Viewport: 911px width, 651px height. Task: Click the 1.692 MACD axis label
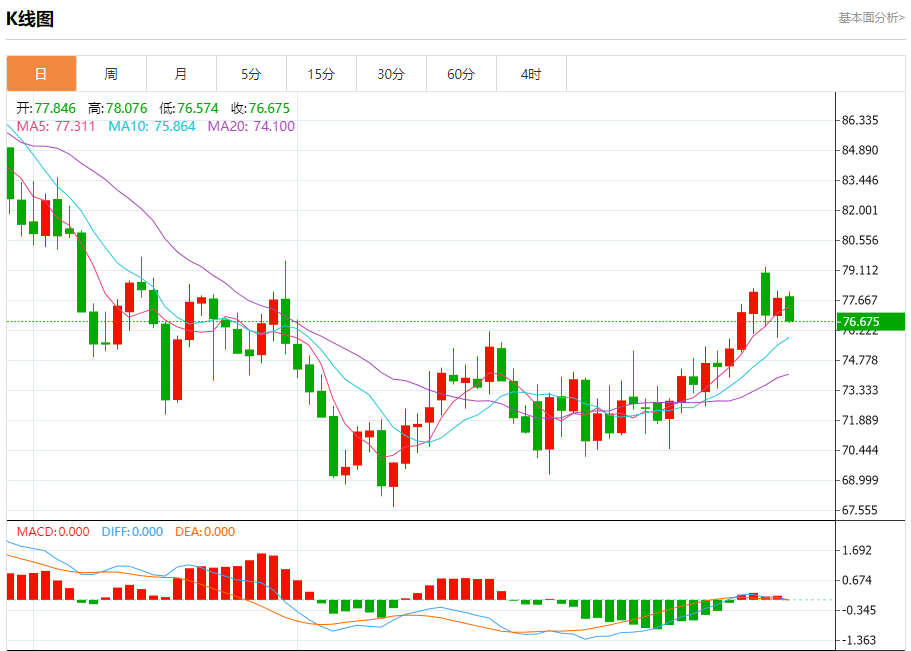coord(857,550)
